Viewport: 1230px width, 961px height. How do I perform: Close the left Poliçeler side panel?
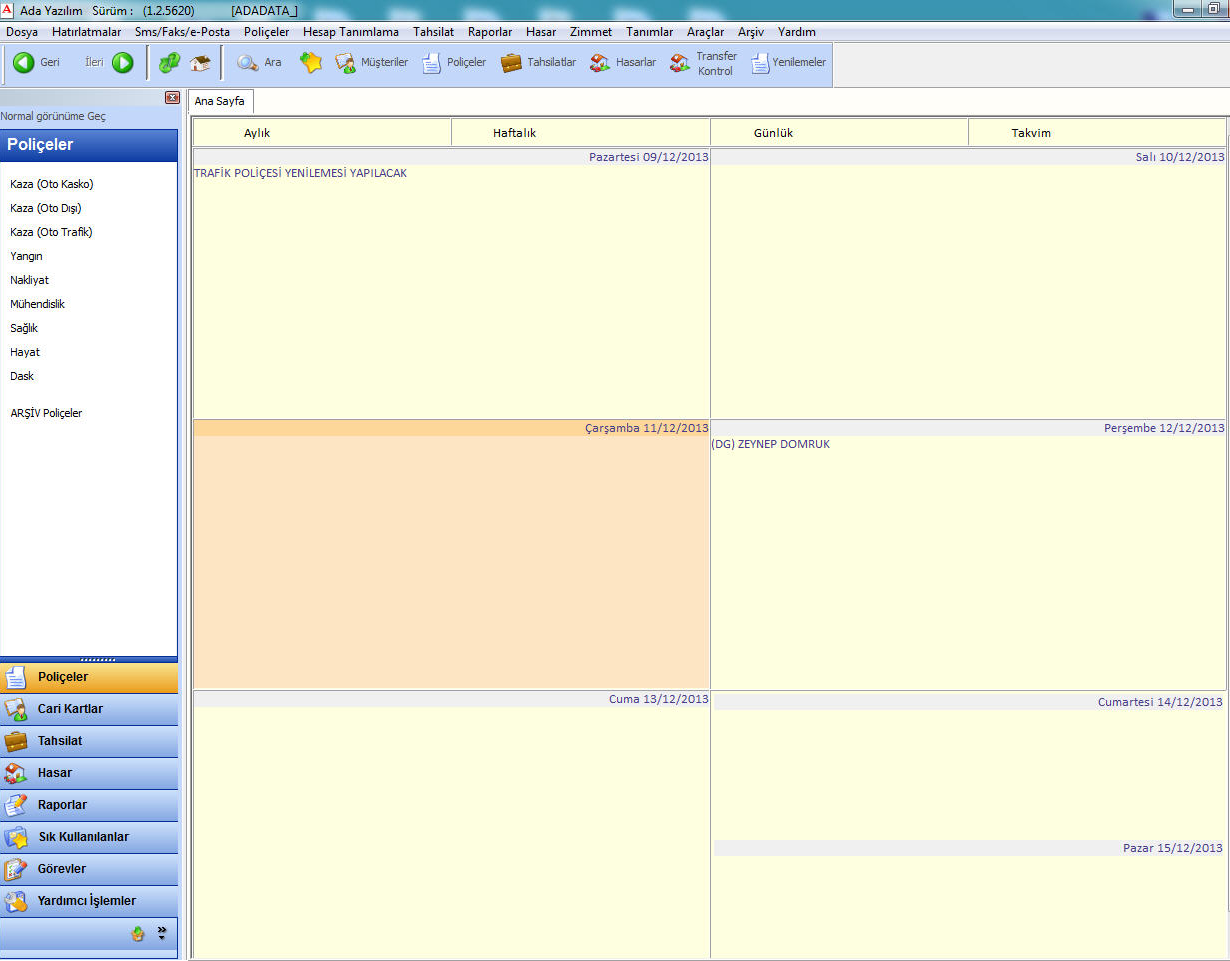(171, 97)
